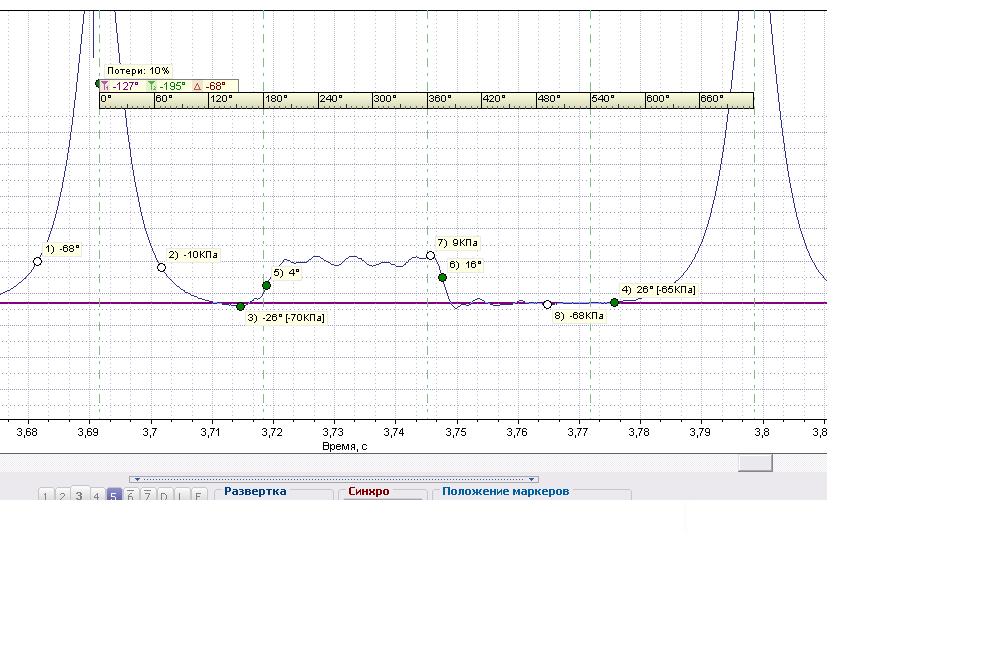The image size is (987, 668).
Task: Toggle the D channel button
Action: 164,495
